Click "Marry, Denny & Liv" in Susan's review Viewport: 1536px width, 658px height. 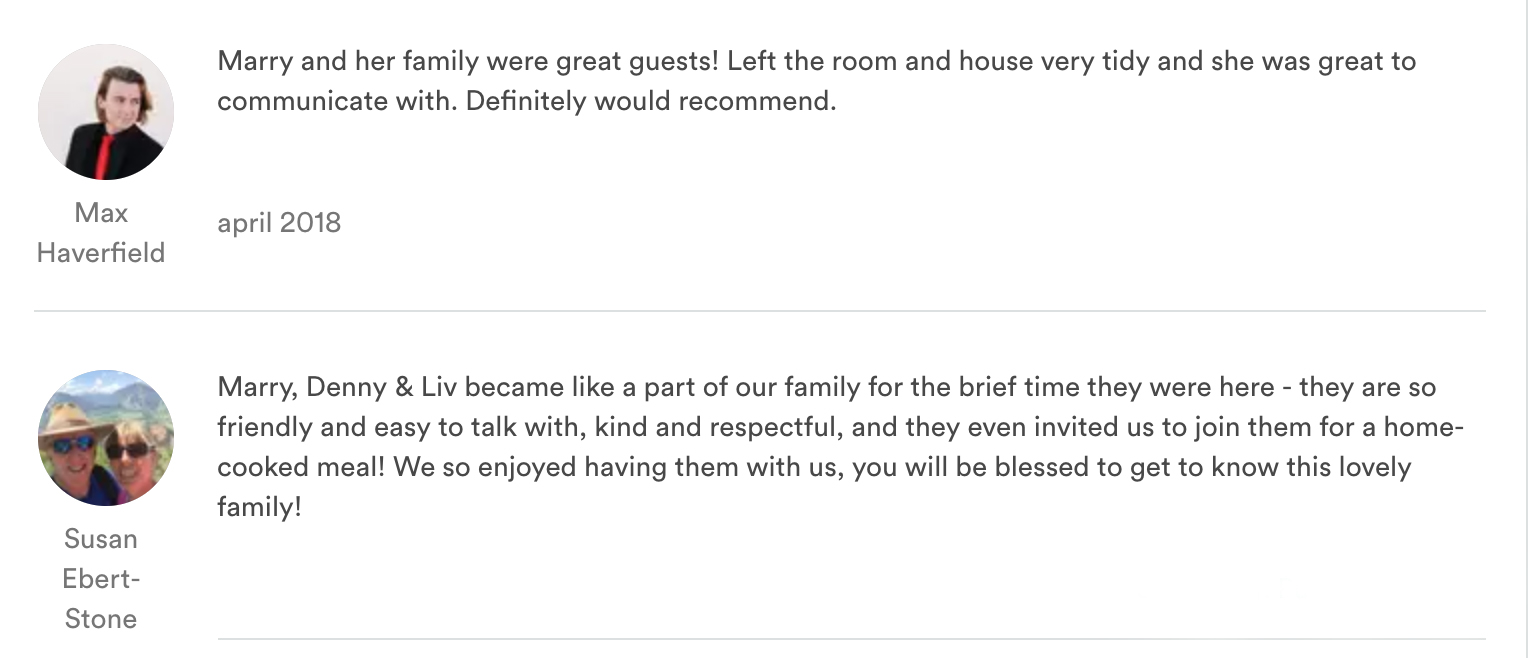pyautogui.click(x=337, y=387)
